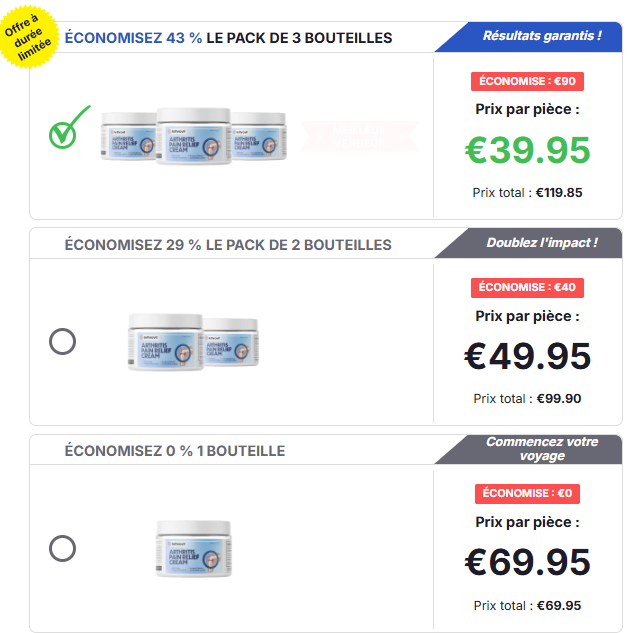
Task: Select the 1-bottle radio button
Action: click(x=62, y=548)
